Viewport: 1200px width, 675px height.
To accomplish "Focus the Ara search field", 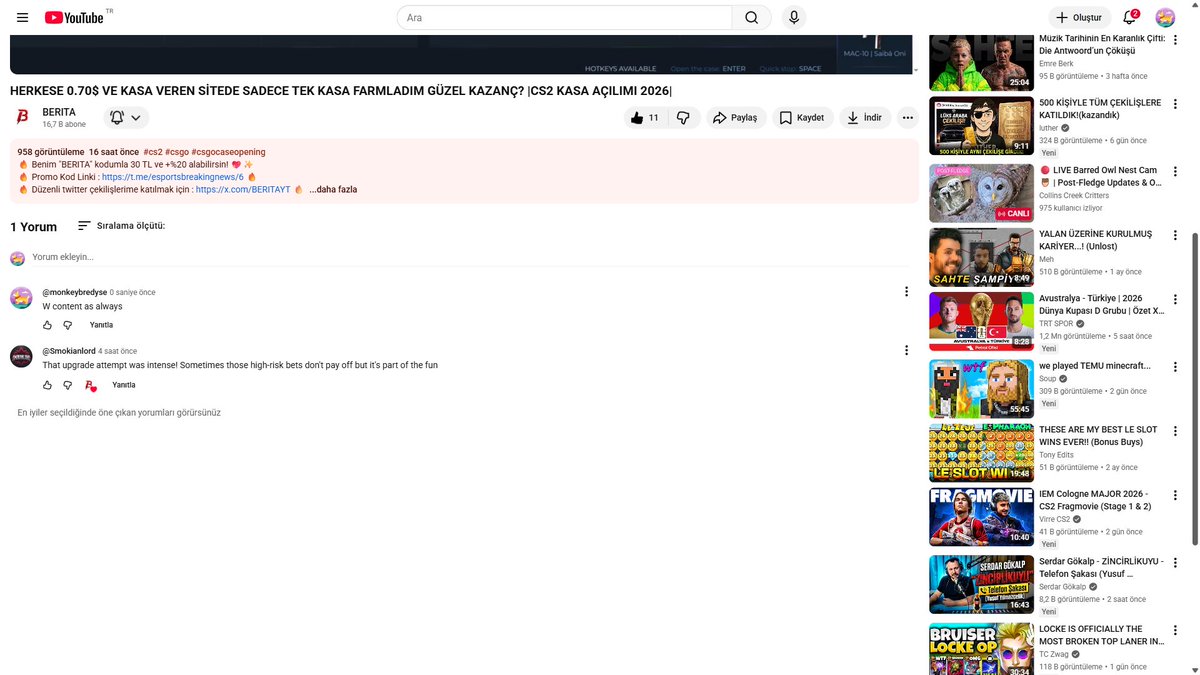I will point(565,17).
